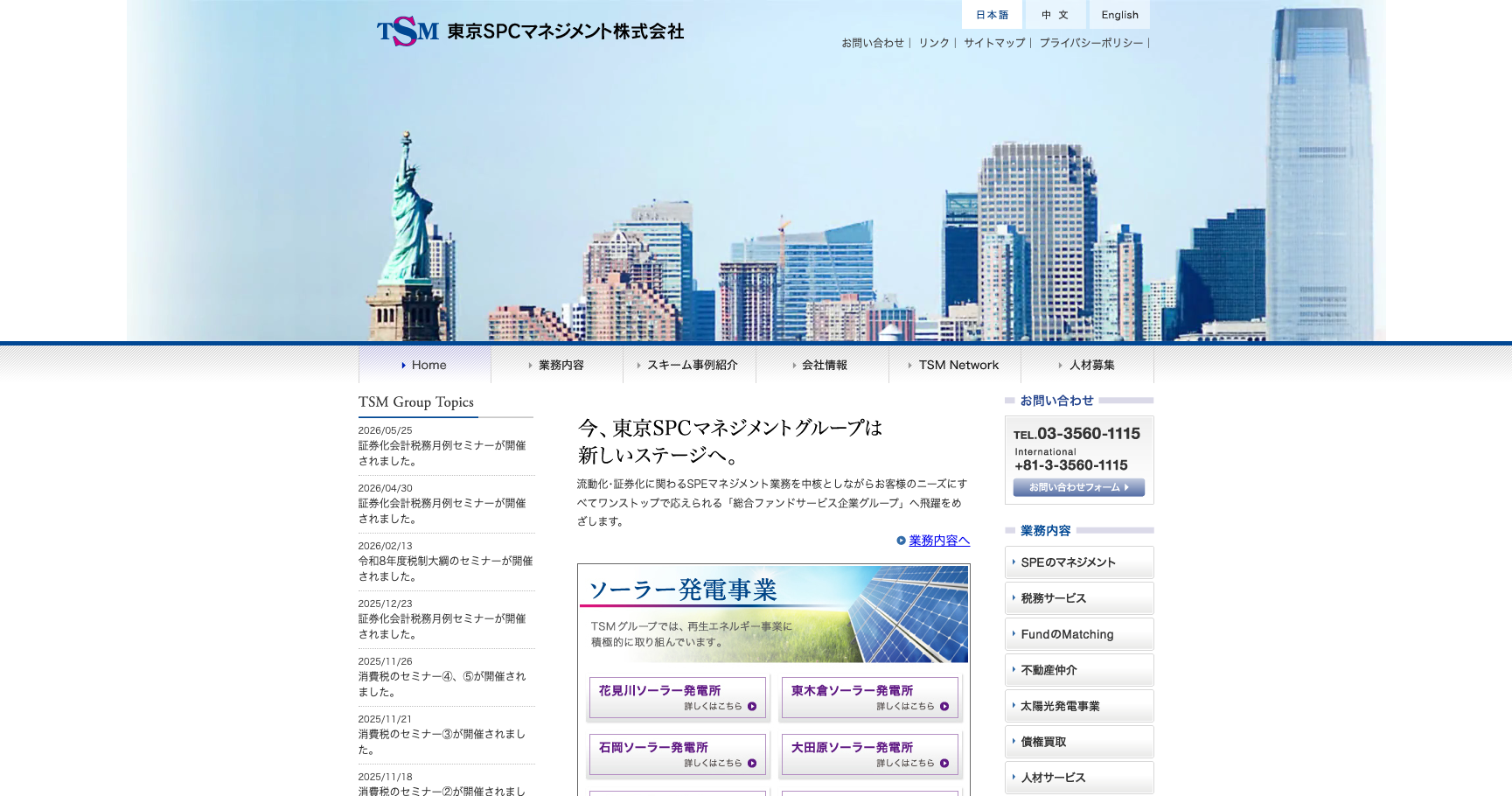1512x796 pixels.
Task: Go to Home navigation tab
Action: coord(425,365)
